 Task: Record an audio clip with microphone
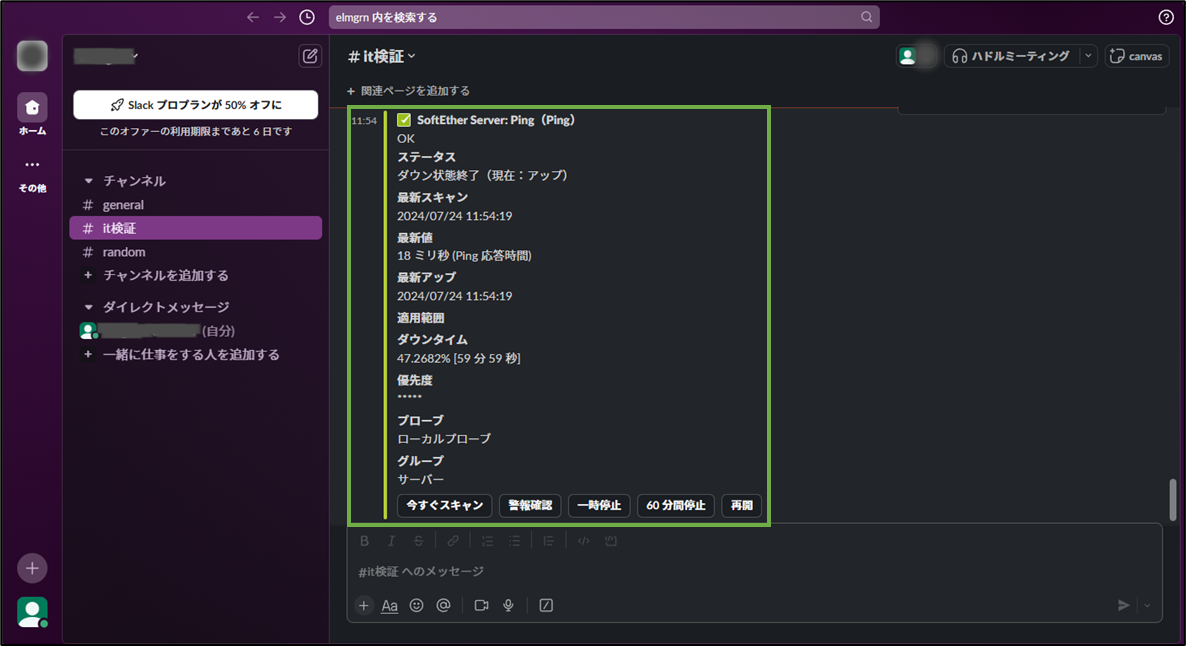(508, 605)
